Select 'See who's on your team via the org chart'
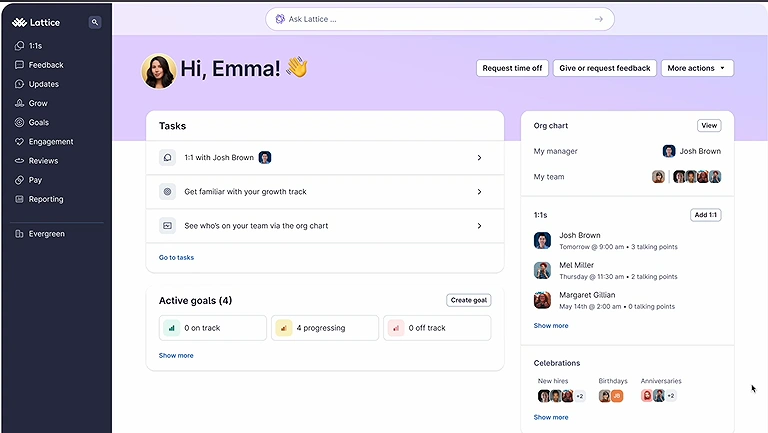The width and height of the screenshot is (768, 433). [256, 226]
